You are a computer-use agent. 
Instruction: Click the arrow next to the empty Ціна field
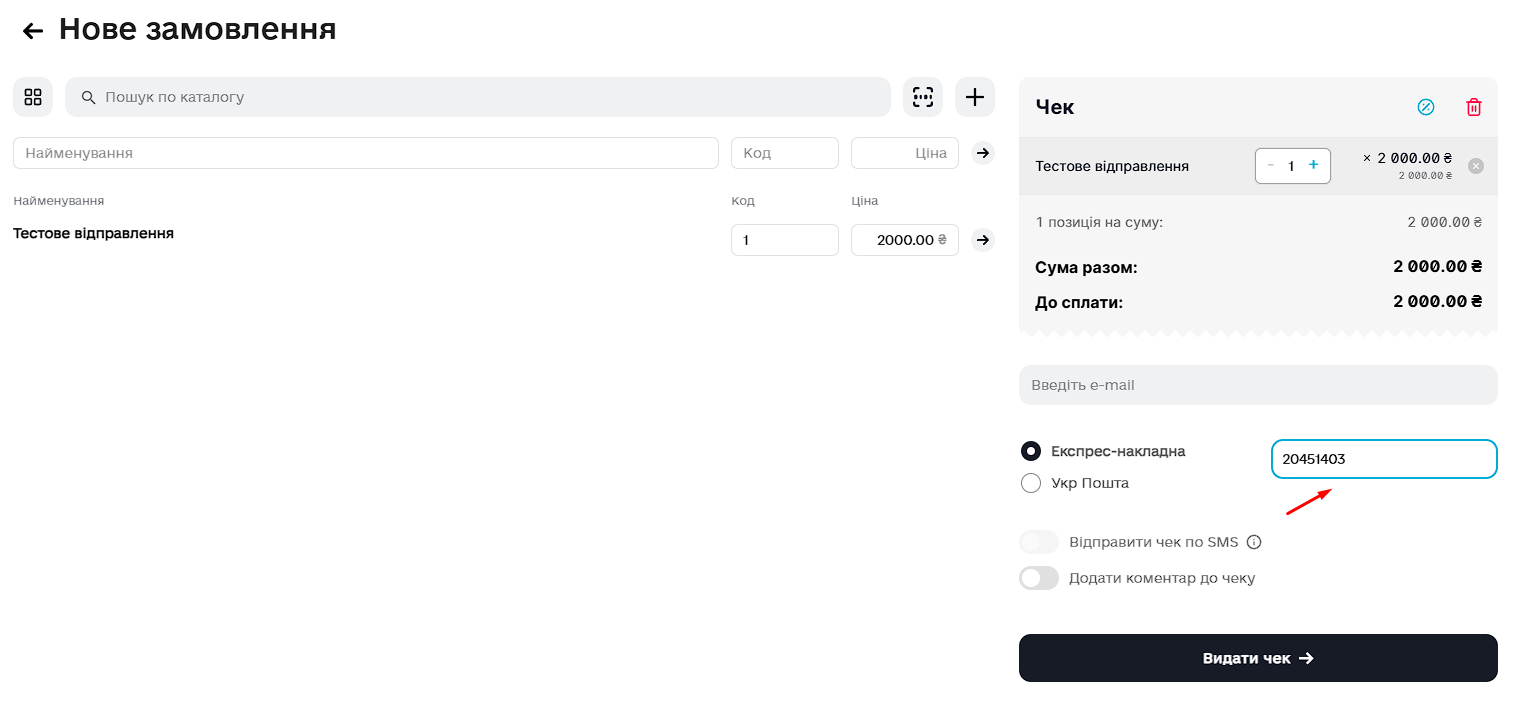983,153
